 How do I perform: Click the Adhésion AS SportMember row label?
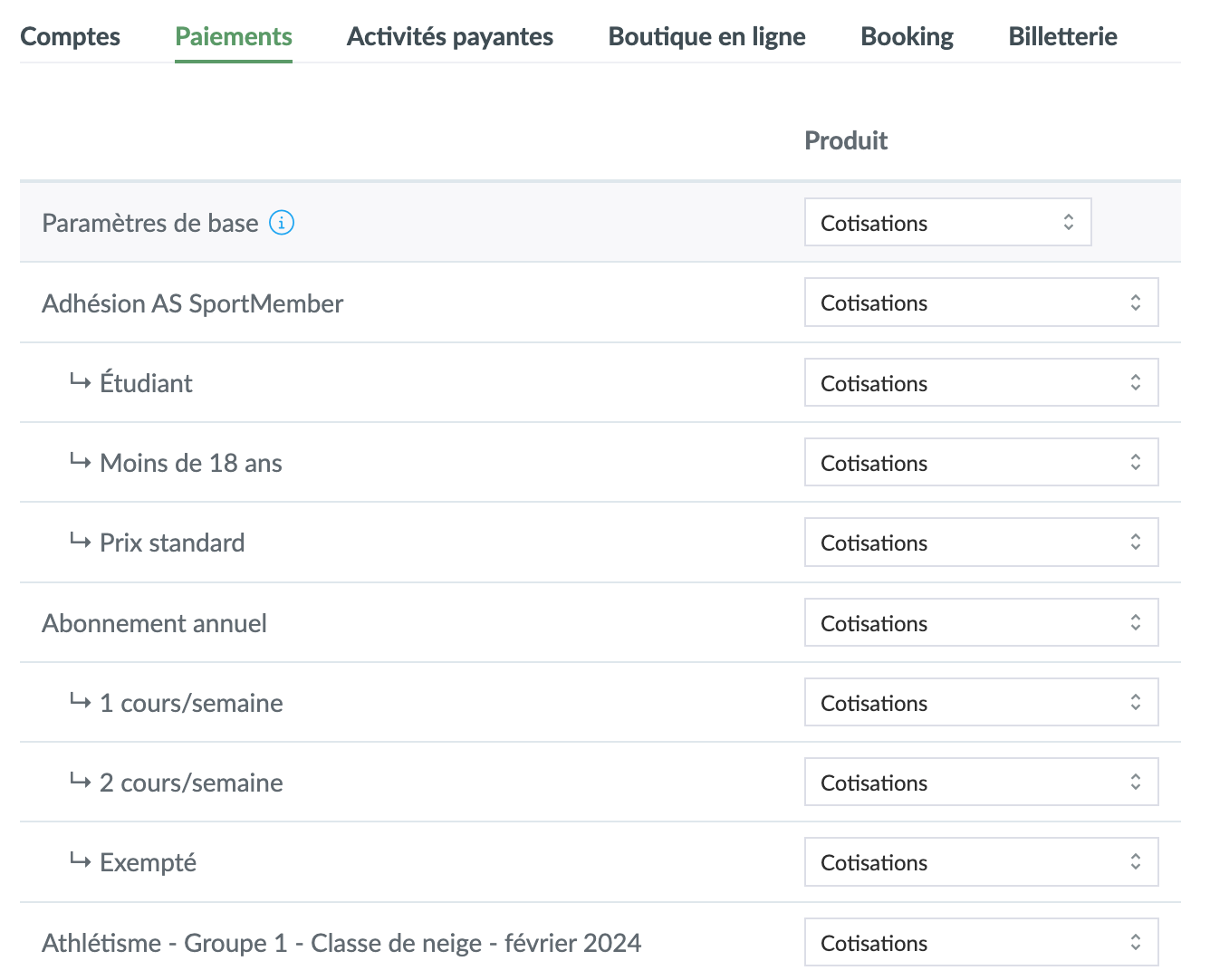193,303
